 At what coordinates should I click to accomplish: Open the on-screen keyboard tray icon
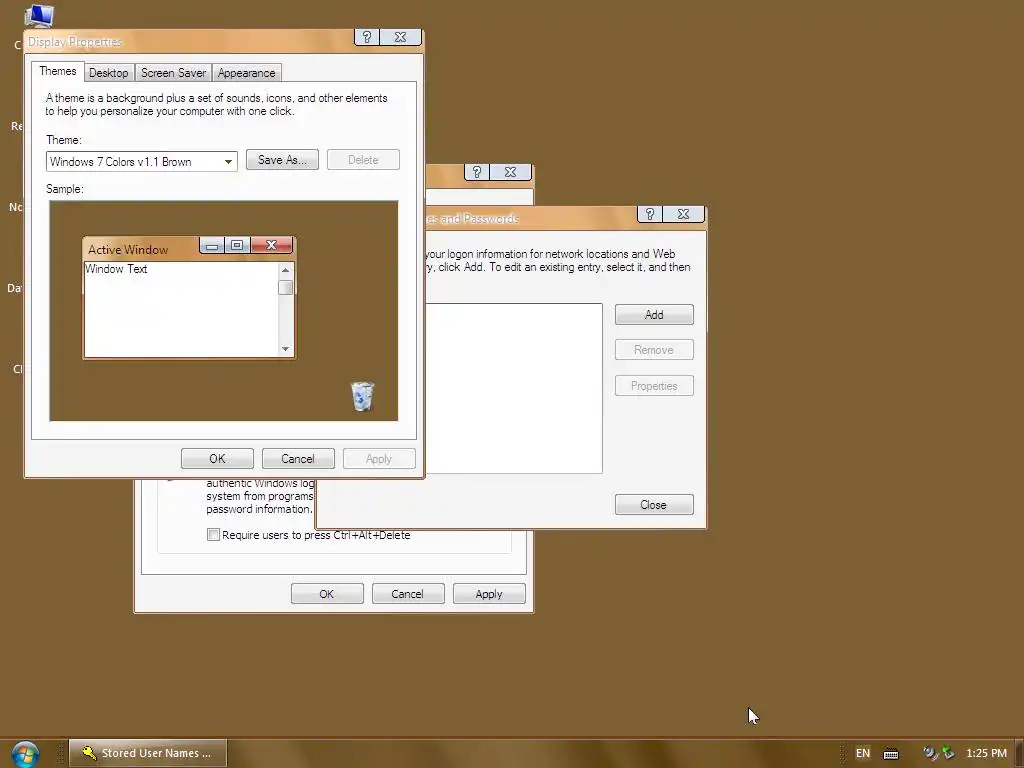pyautogui.click(x=891, y=754)
